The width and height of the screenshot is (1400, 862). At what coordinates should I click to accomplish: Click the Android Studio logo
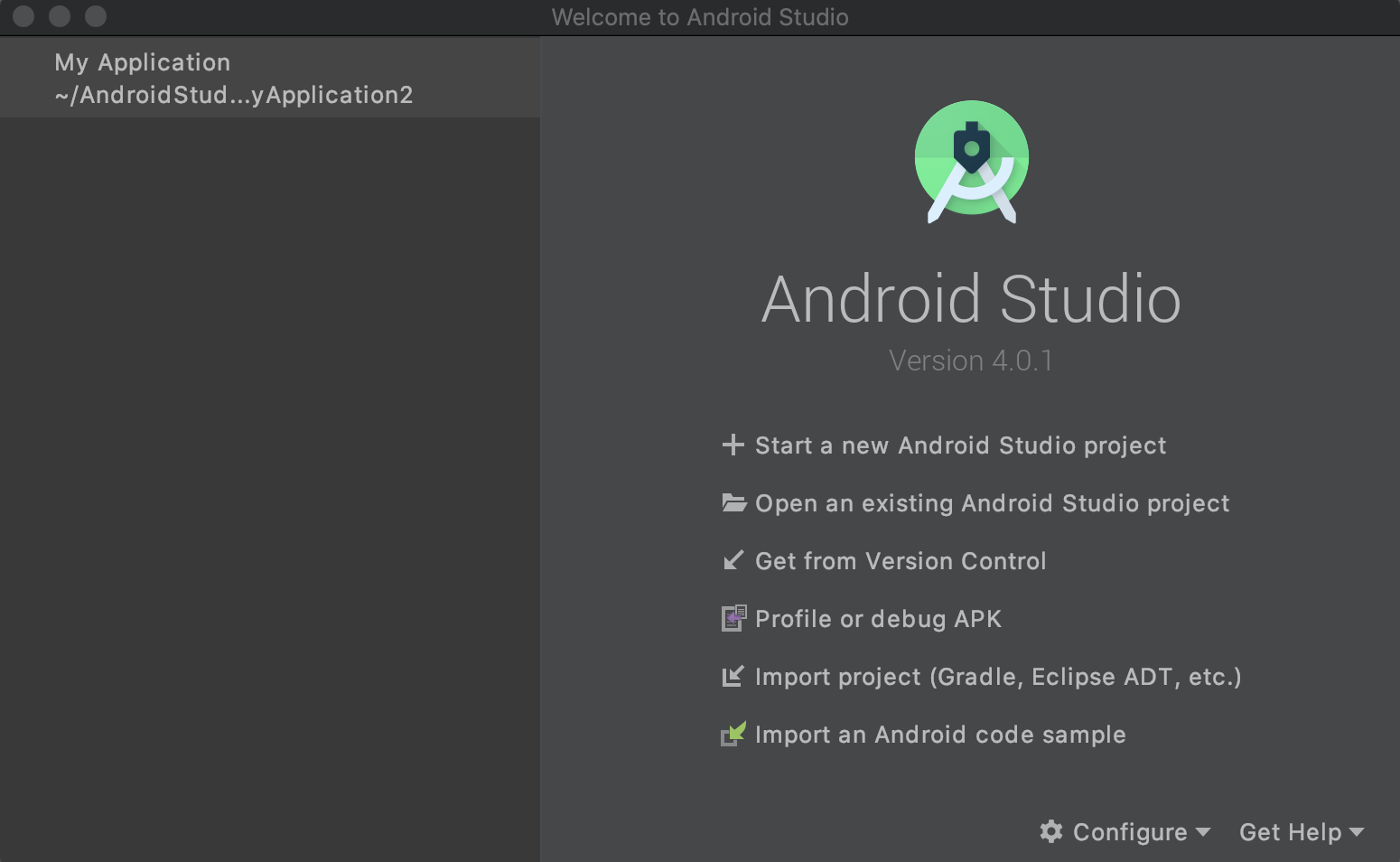[x=971, y=162]
